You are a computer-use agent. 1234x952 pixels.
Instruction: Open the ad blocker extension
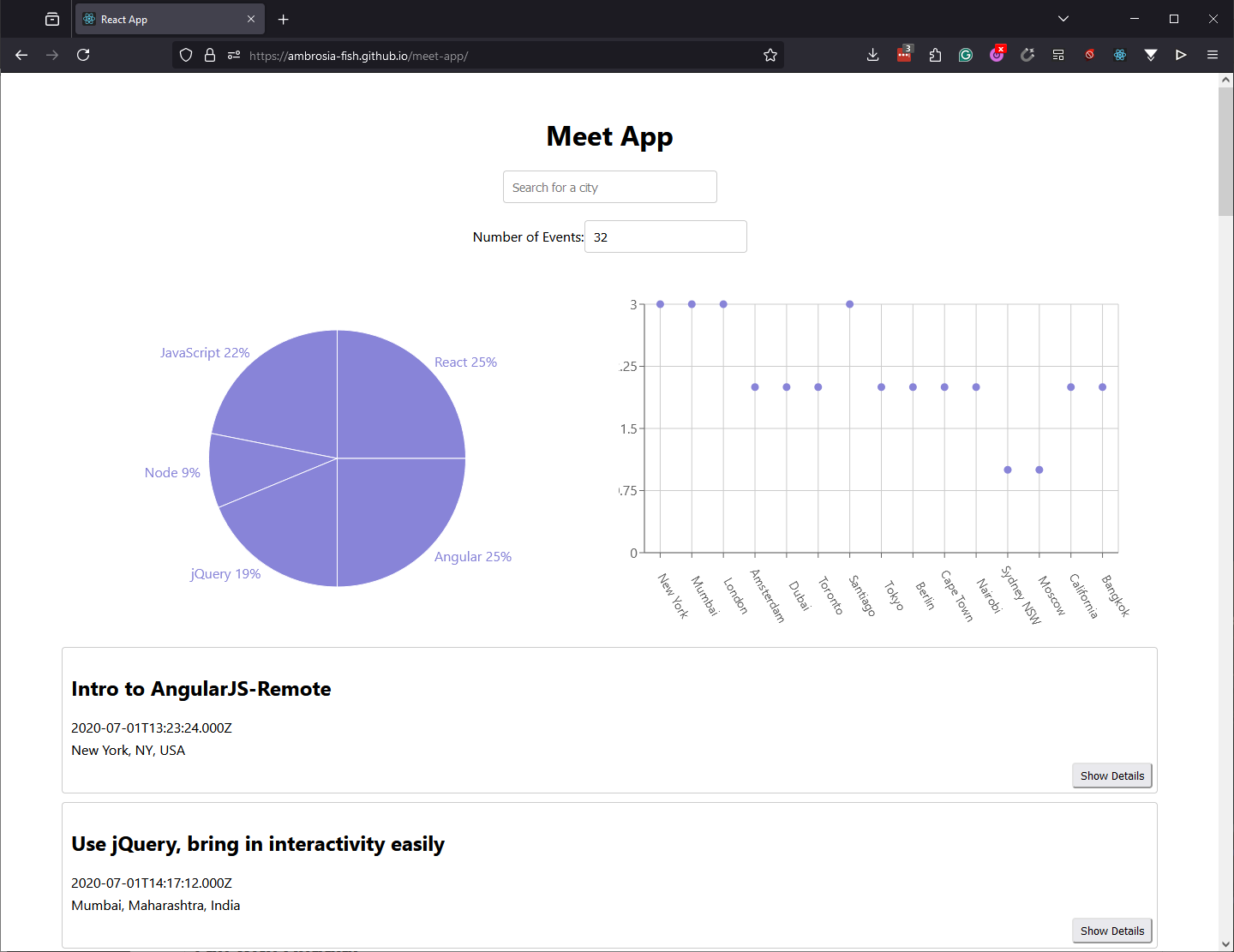1089,54
